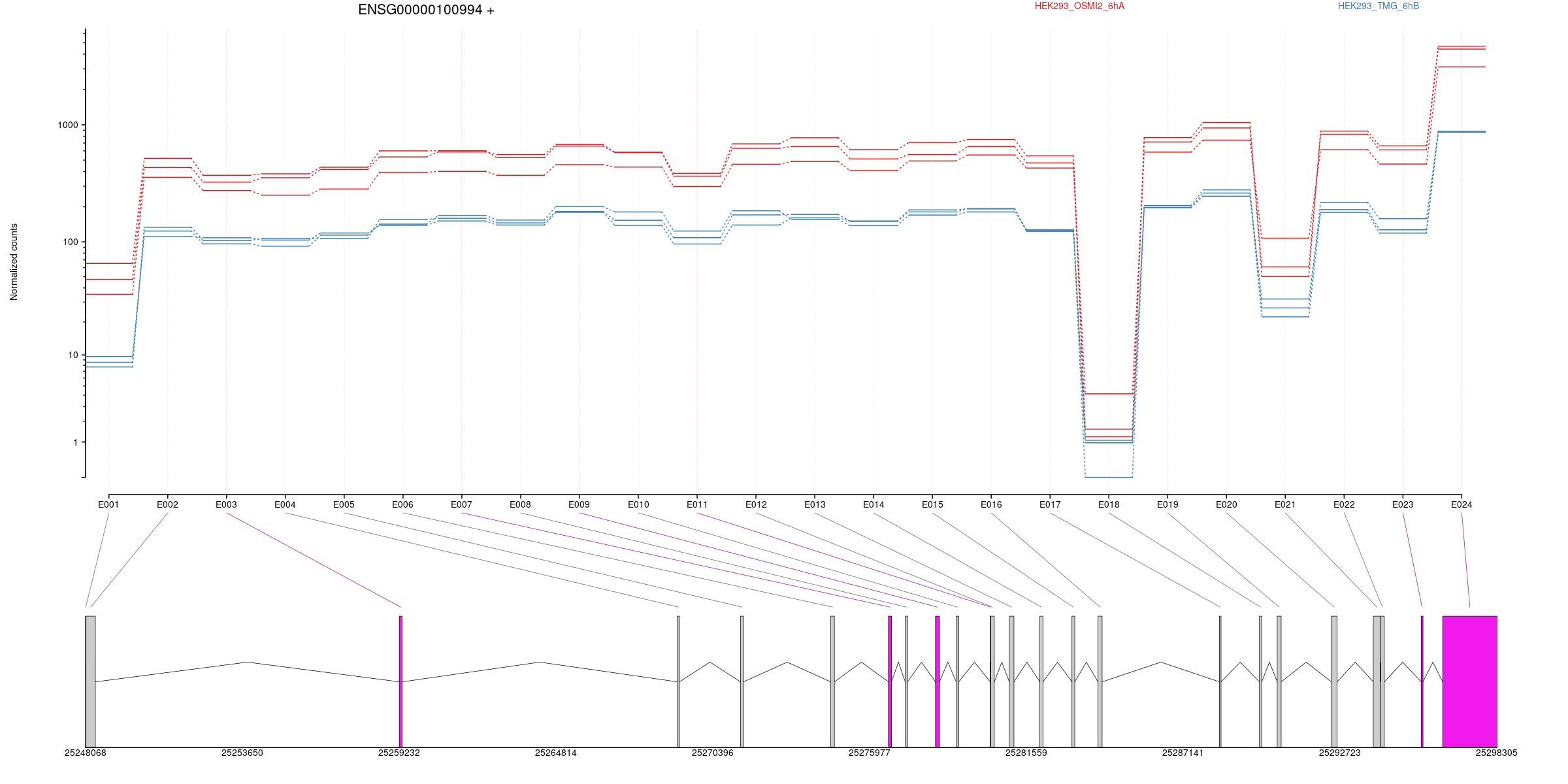Click exon label E010
The height and width of the screenshot is (784, 1568).
click(638, 504)
